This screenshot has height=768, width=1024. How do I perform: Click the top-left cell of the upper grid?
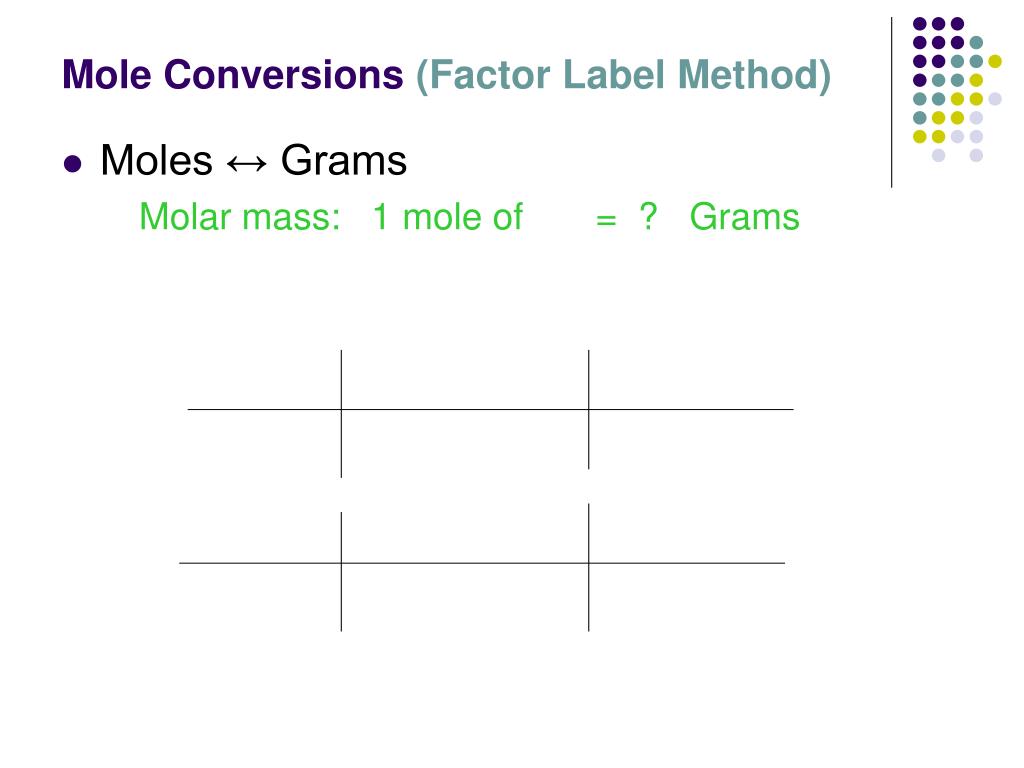click(x=264, y=380)
